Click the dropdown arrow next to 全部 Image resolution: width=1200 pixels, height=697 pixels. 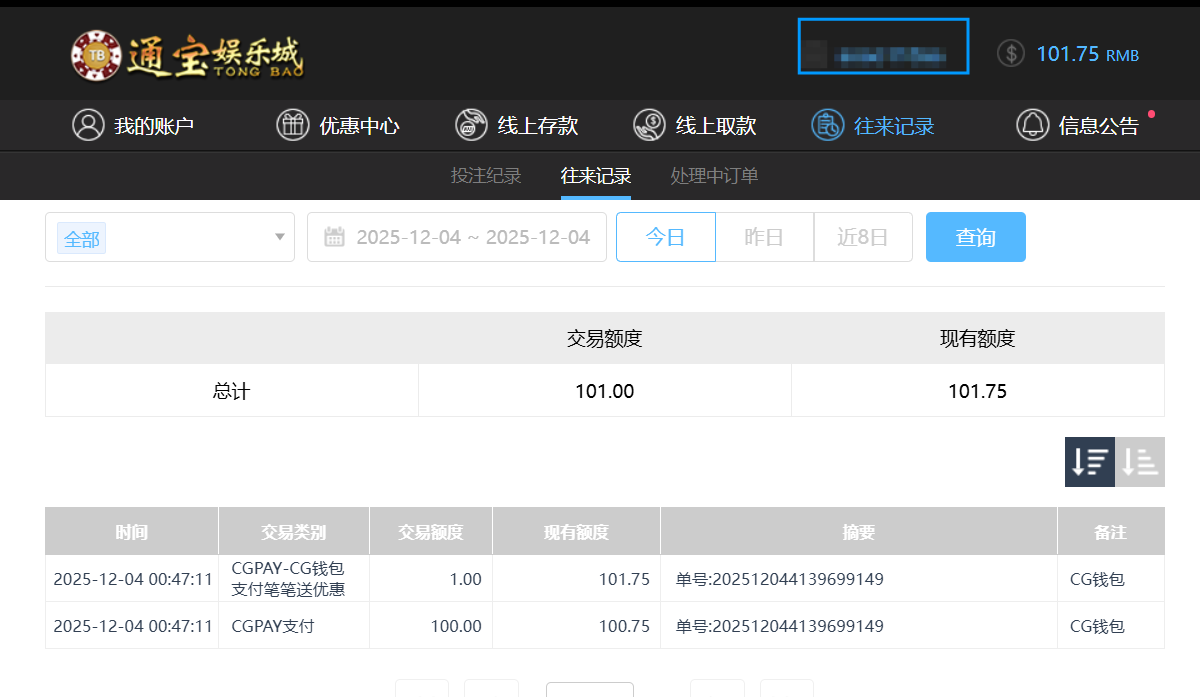click(279, 238)
